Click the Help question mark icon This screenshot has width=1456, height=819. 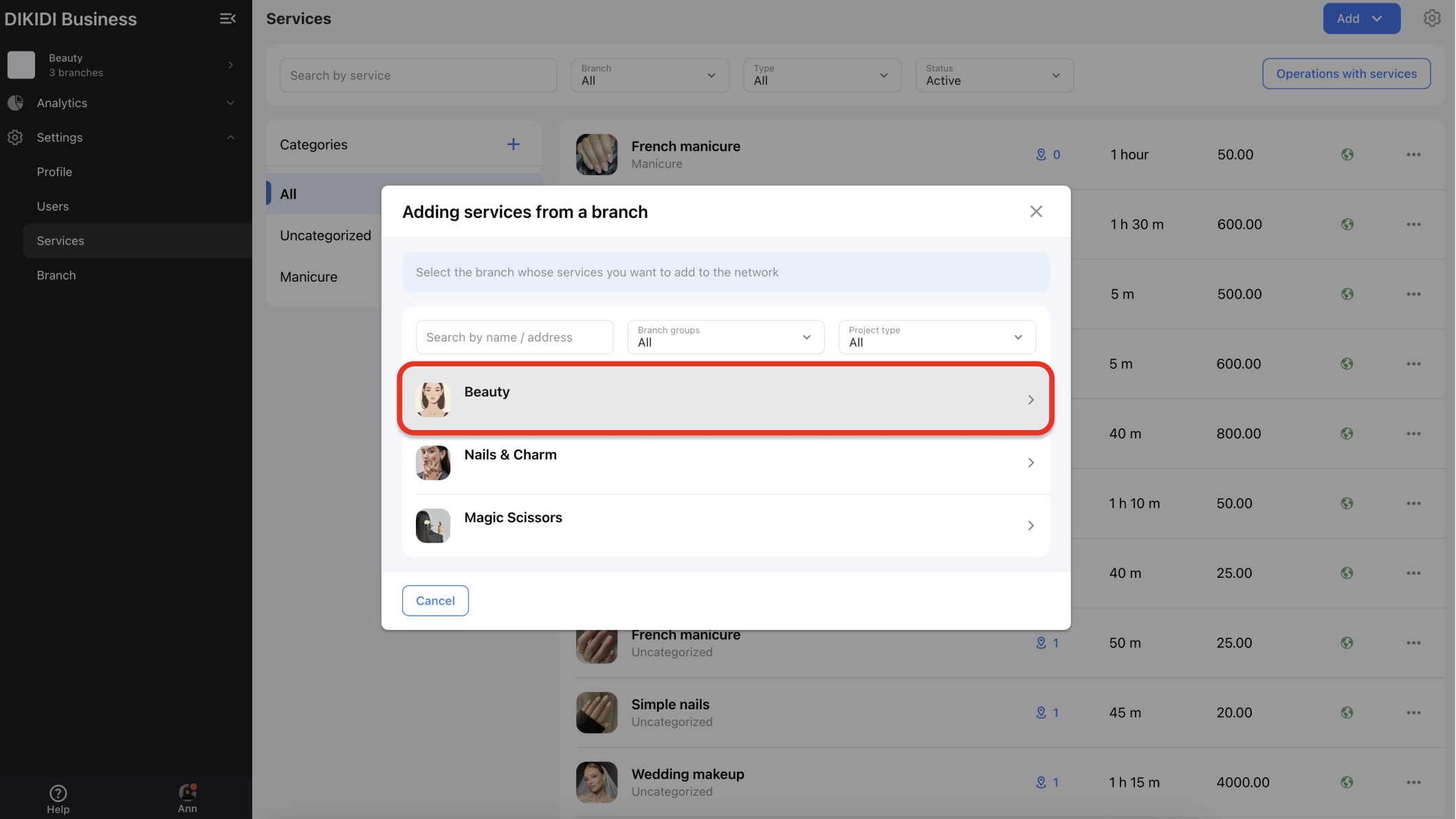[x=58, y=794]
